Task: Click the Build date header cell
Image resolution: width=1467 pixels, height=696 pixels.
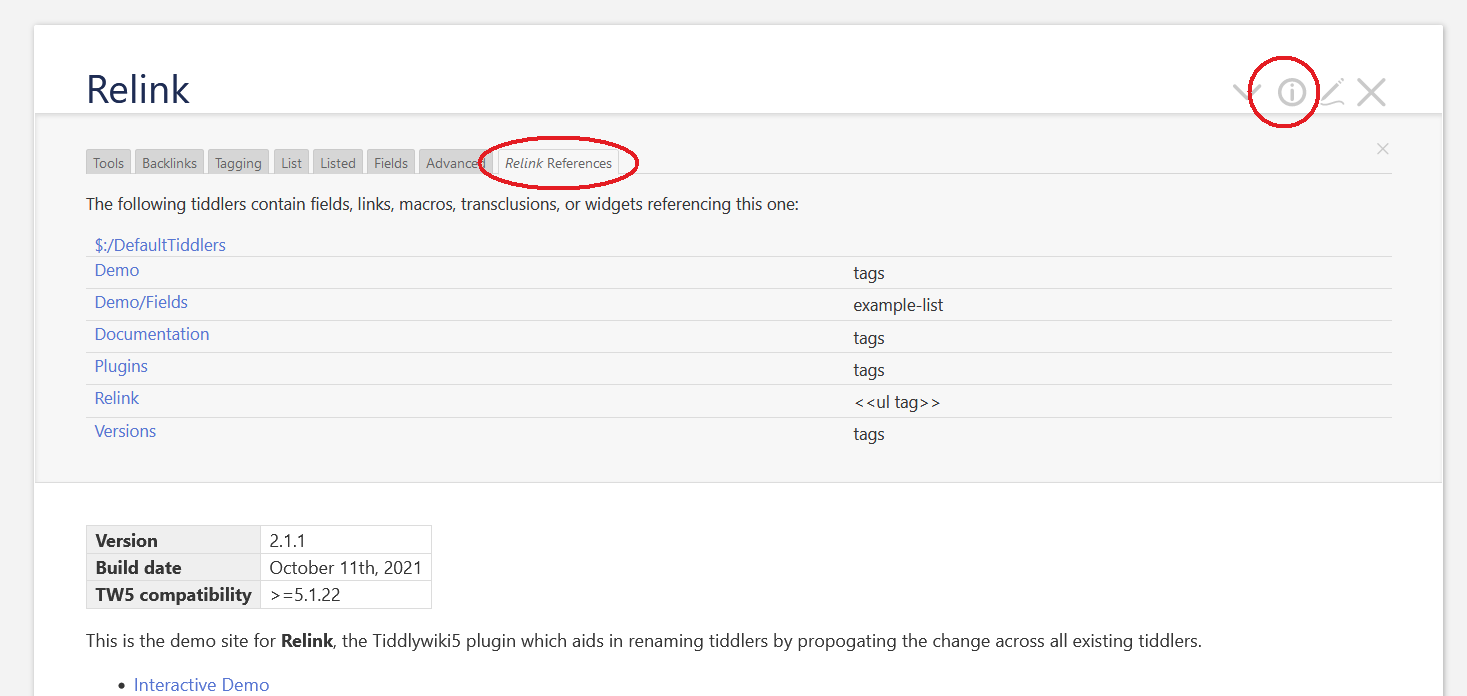Action: (174, 567)
